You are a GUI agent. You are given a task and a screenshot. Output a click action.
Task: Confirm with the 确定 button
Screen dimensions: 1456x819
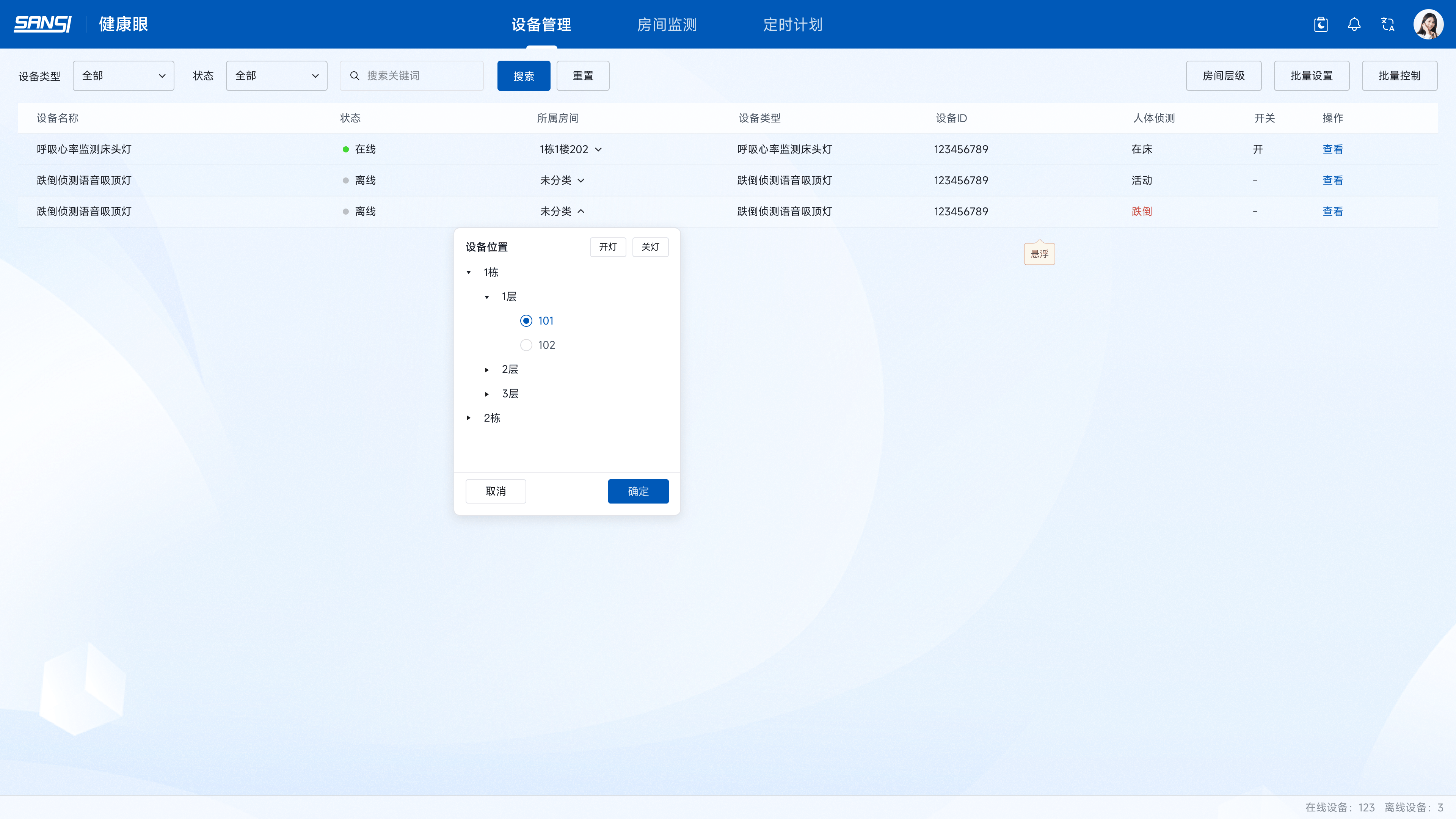click(638, 491)
